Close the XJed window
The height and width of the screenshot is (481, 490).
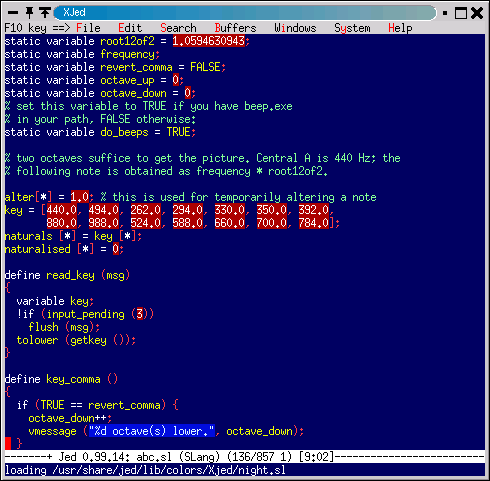[477, 13]
